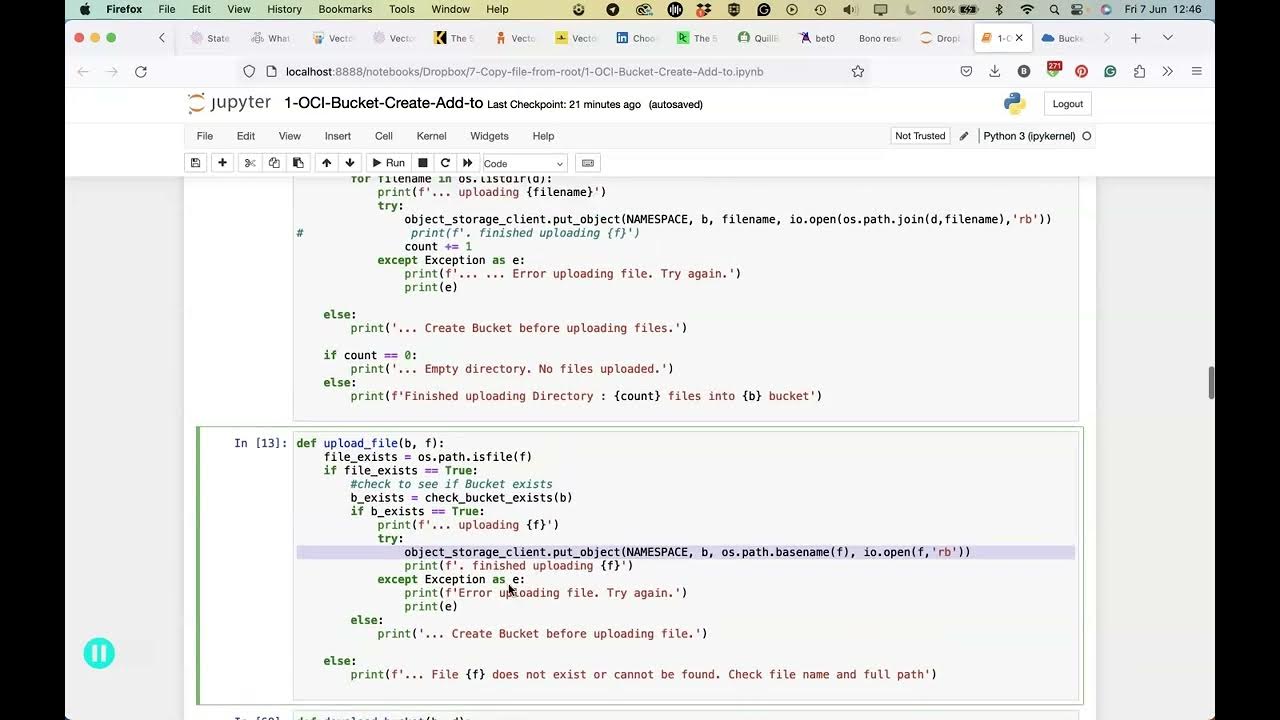Switch to the bet0 browser tab

818,38
